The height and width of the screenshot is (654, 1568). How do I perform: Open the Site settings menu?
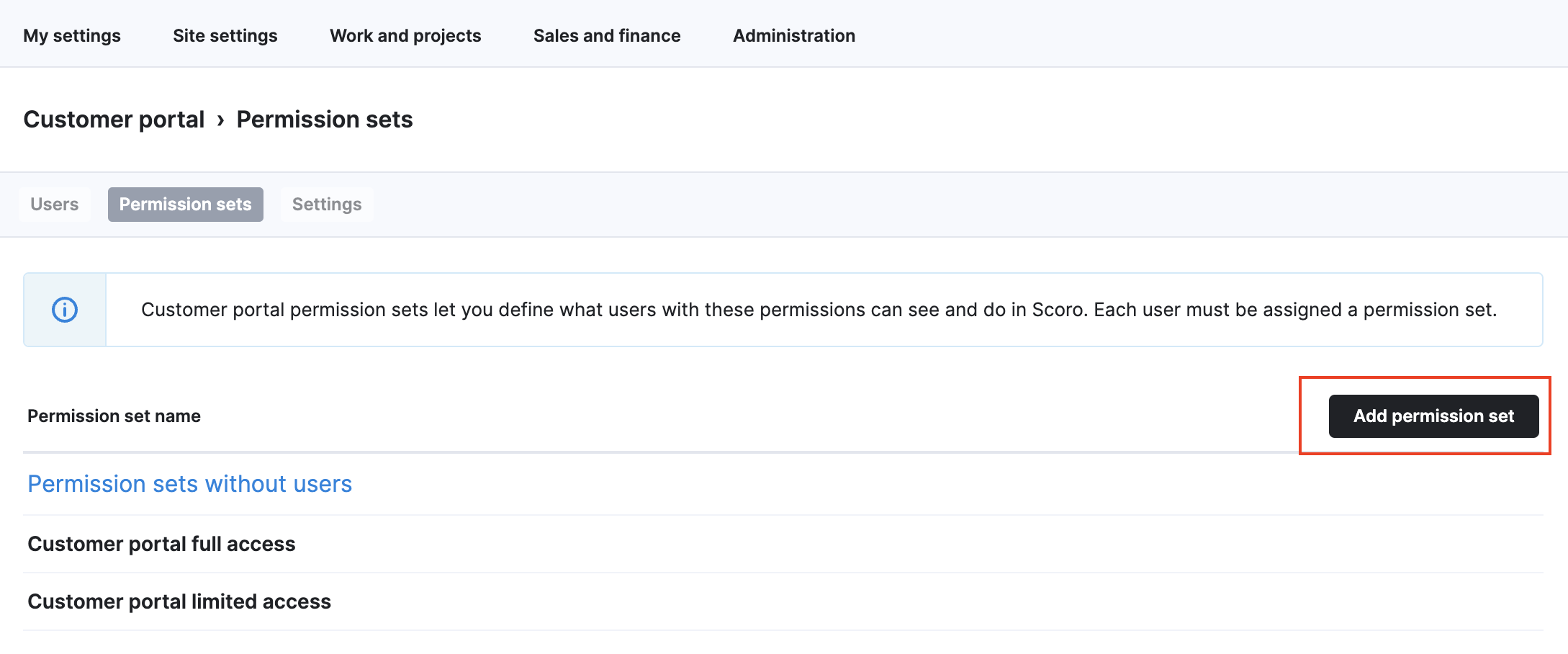pyautogui.click(x=225, y=35)
